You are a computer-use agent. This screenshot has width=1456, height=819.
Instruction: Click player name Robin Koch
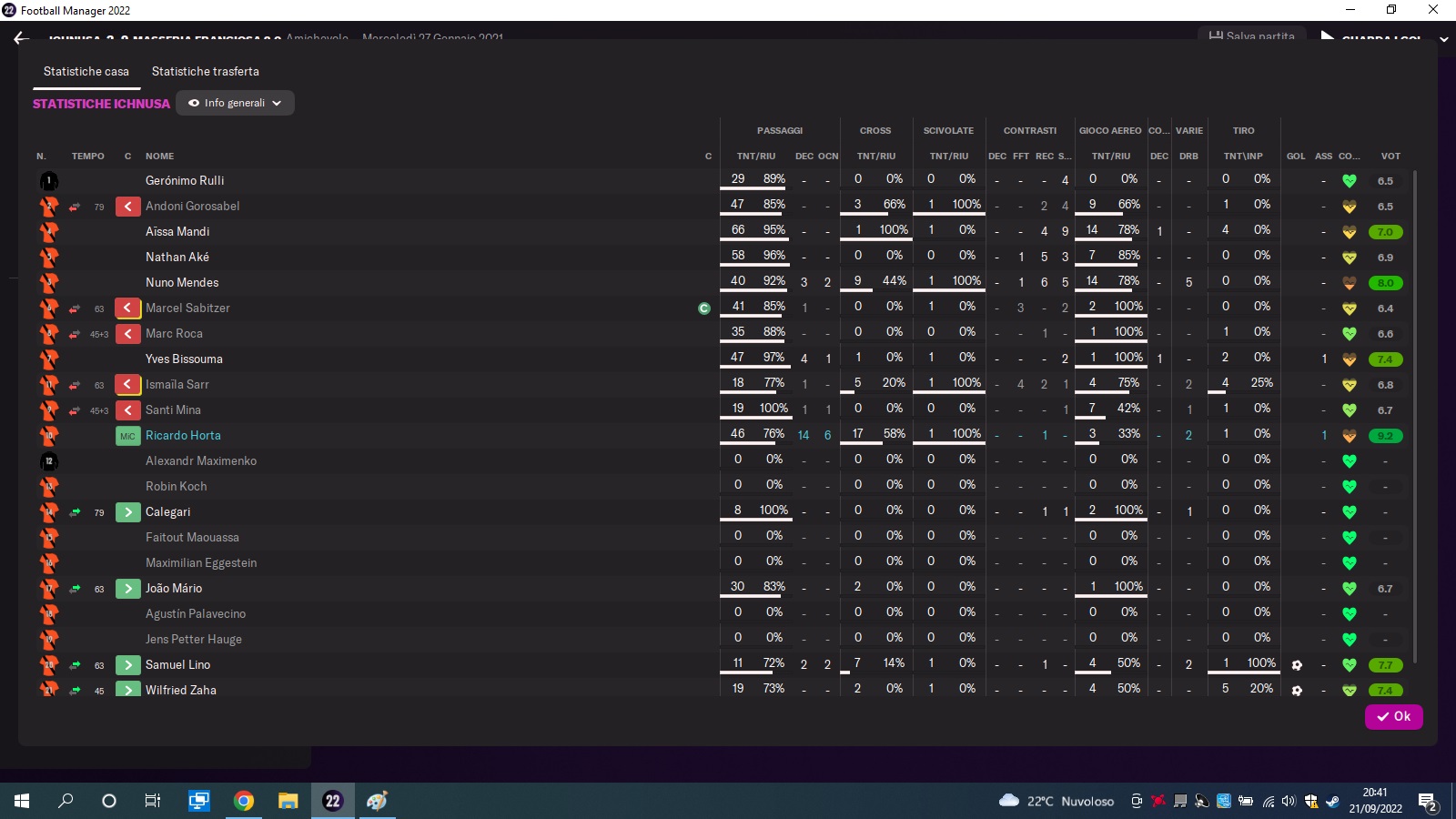pyautogui.click(x=176, y=487)
